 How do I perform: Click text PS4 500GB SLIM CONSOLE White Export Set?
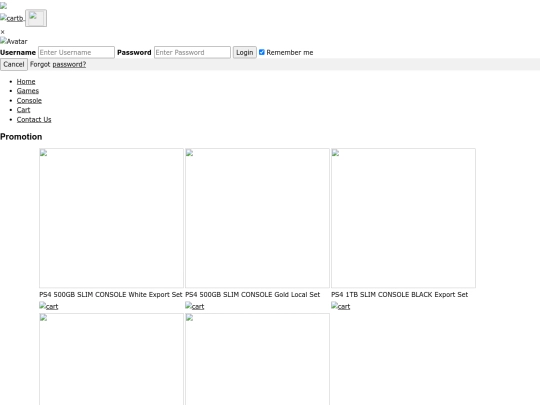[x=111, y=294]
